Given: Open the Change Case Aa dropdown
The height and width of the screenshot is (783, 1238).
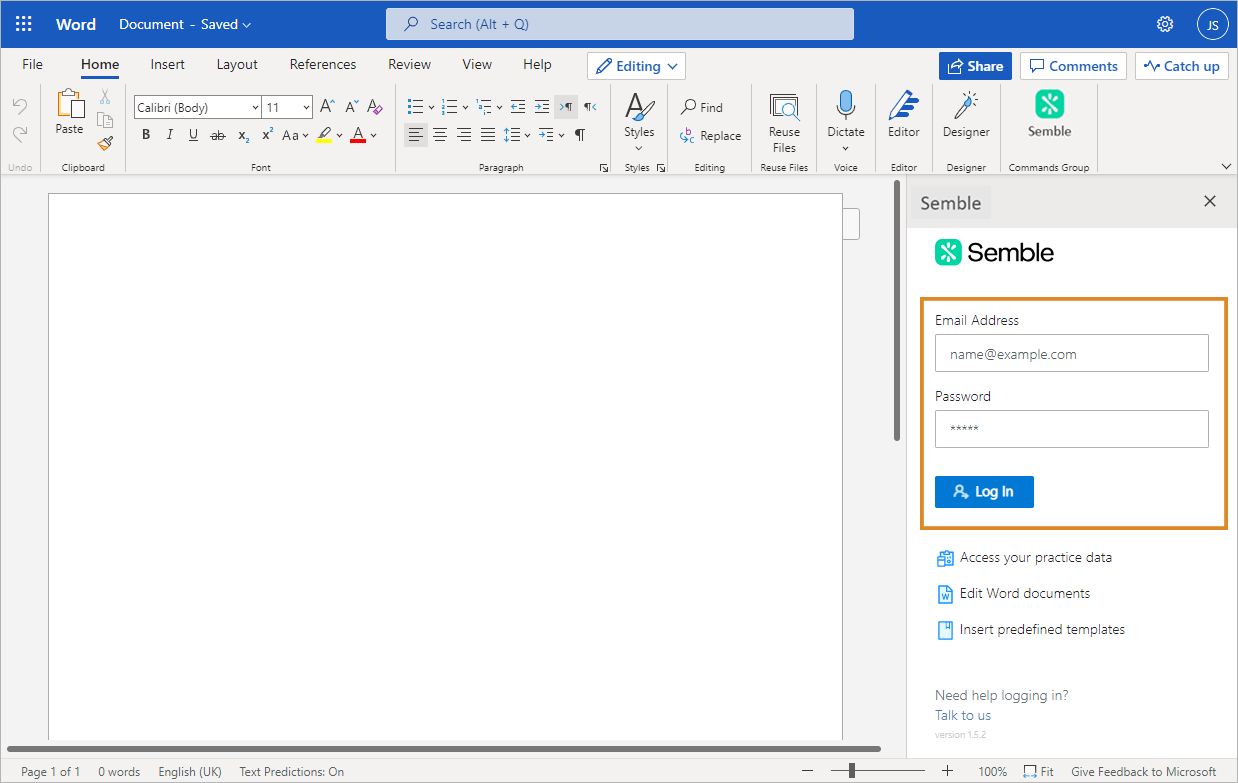Looking at the screenshot, I should [296, 135].
